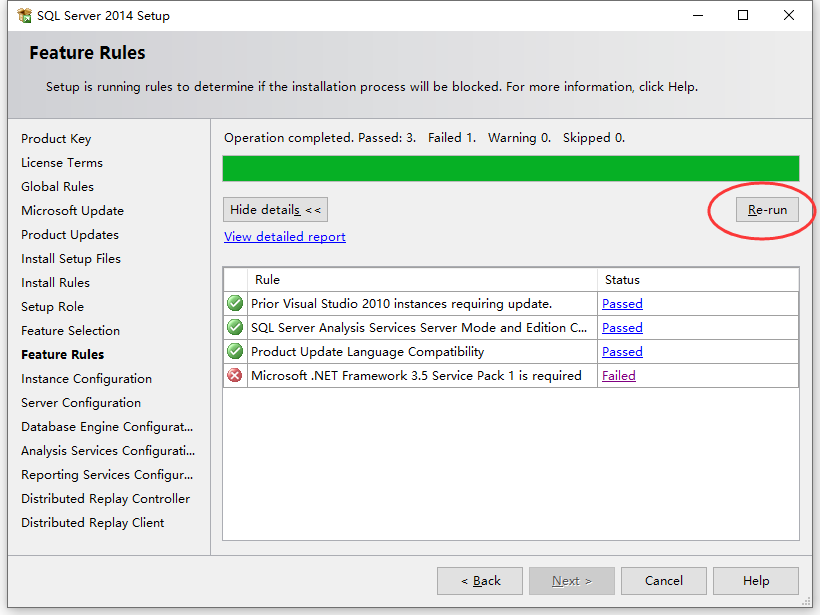
Task: Close the SQL Server 2014 Setup window
Action: click(x=789, y=16)
